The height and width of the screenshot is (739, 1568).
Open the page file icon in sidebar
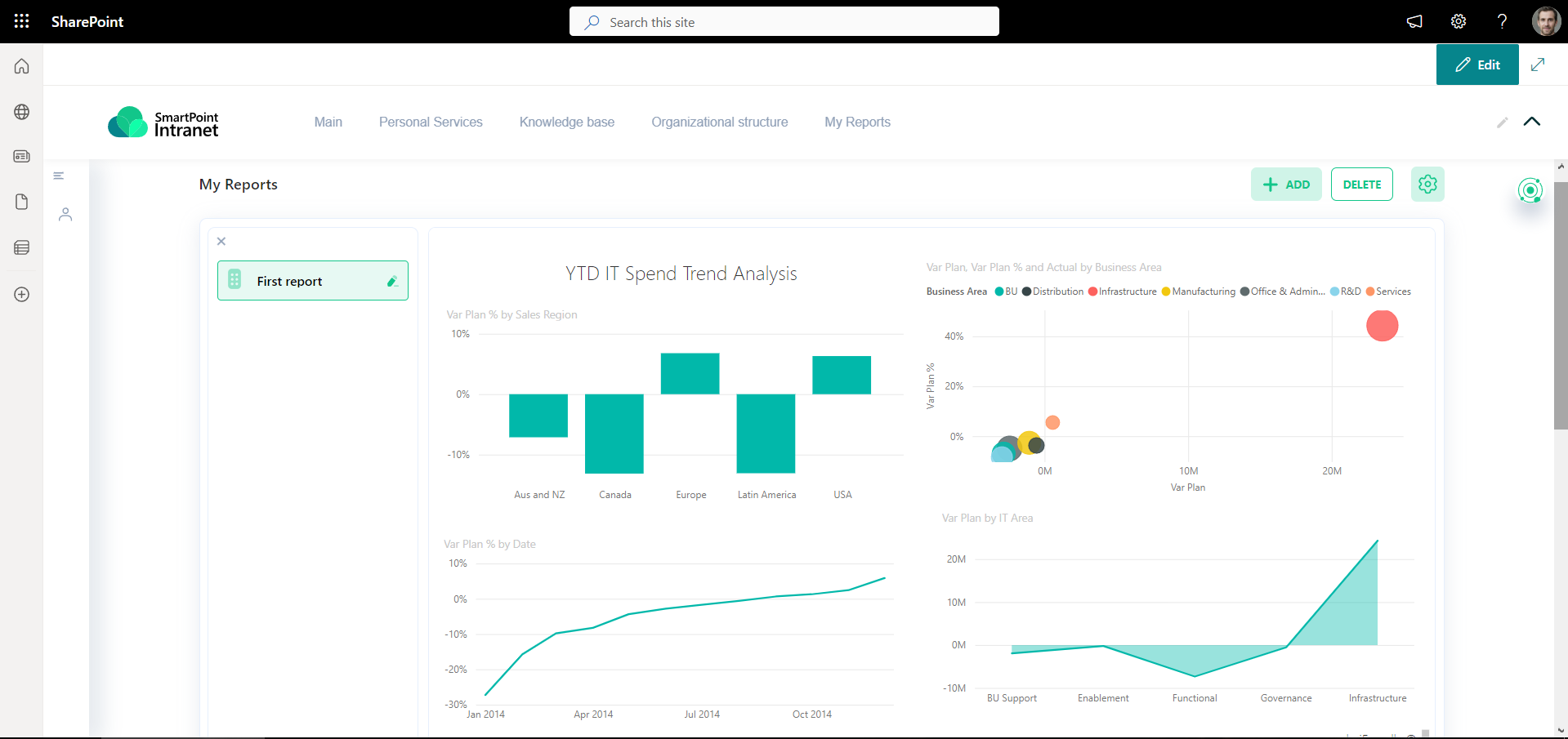(22, 202)
